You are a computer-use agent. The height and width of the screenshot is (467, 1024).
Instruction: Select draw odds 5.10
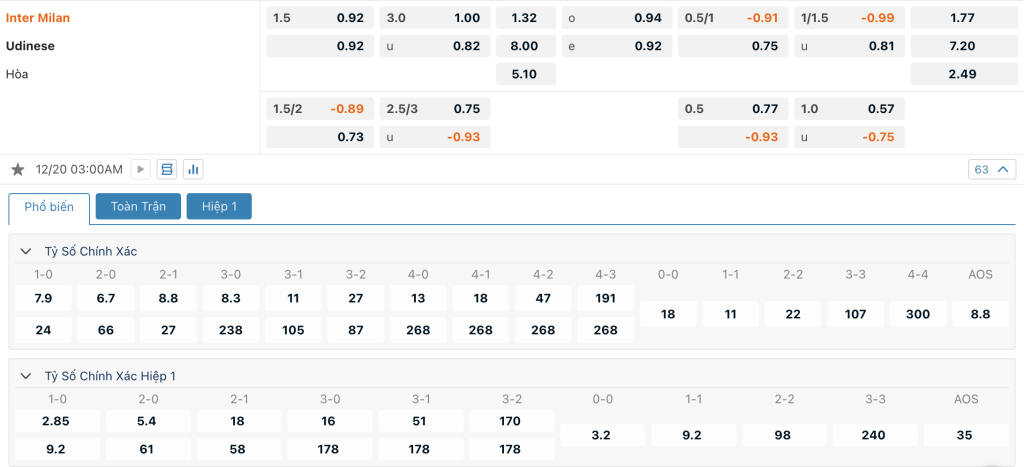click(526, 74)
